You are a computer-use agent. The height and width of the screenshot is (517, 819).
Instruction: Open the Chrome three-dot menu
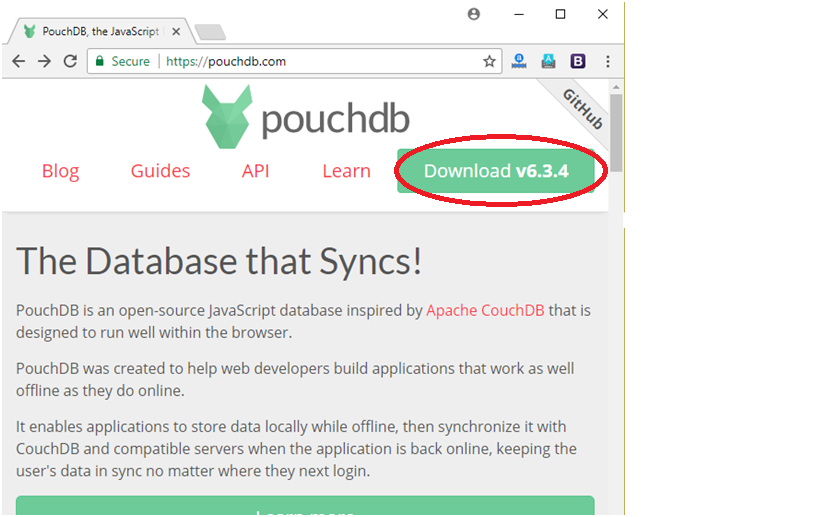click(x=607, y=61)
